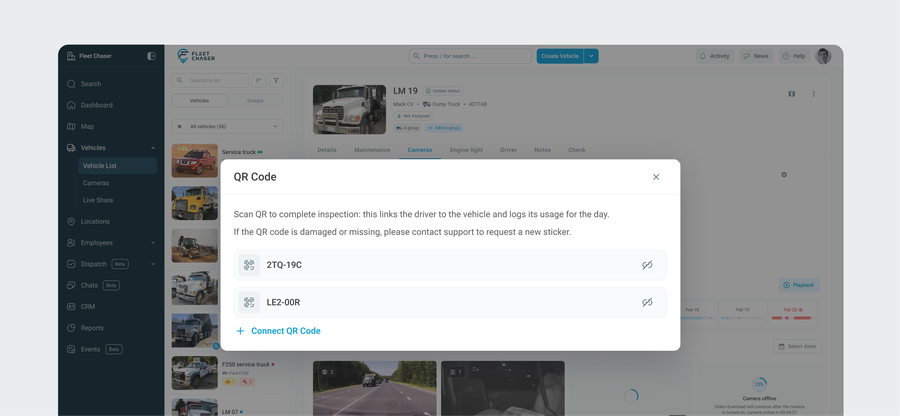Open the Engine light tab
900x416 pixels.
[x=466, y=150]
